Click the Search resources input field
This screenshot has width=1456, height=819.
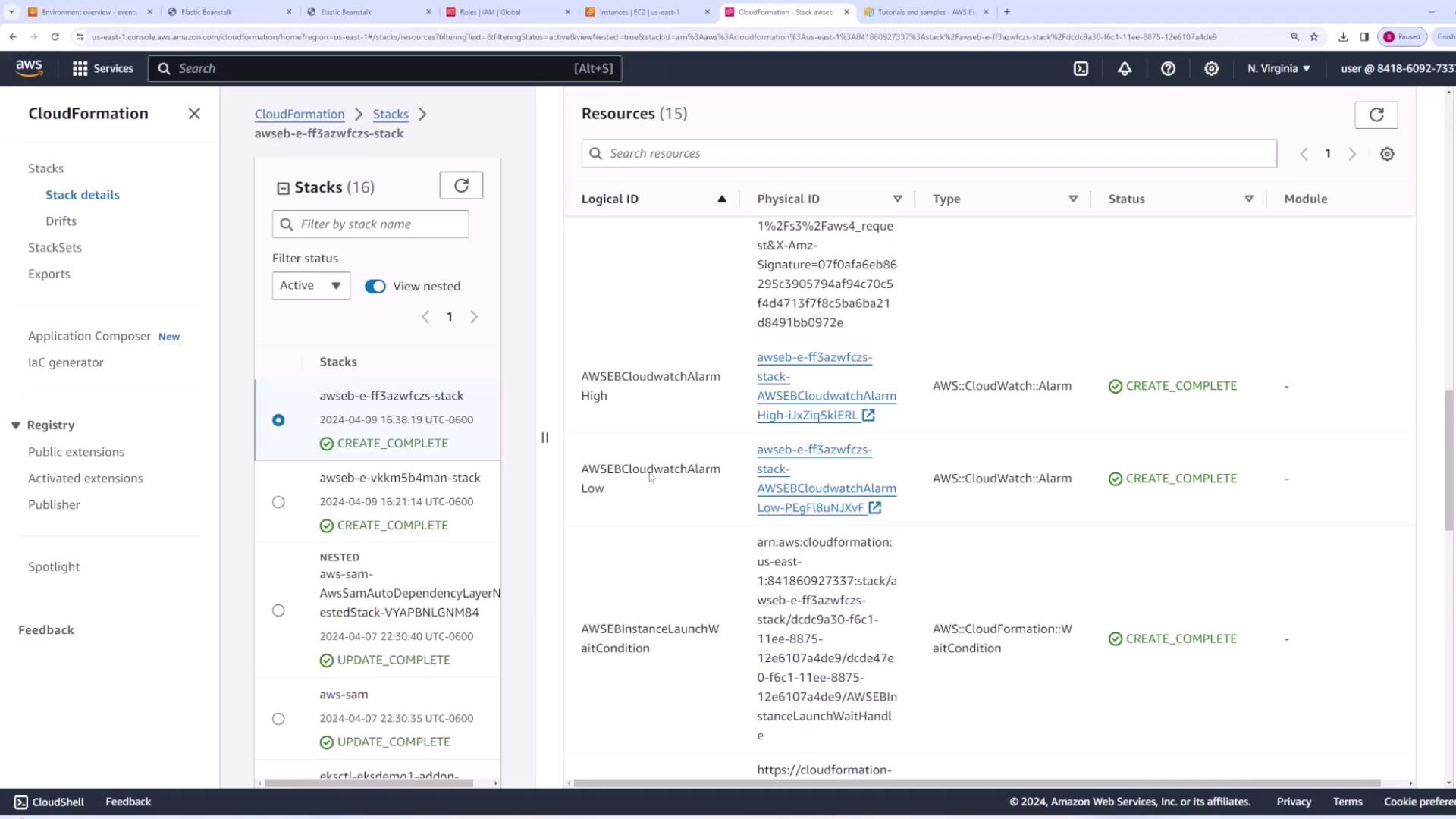coord(929,153)
